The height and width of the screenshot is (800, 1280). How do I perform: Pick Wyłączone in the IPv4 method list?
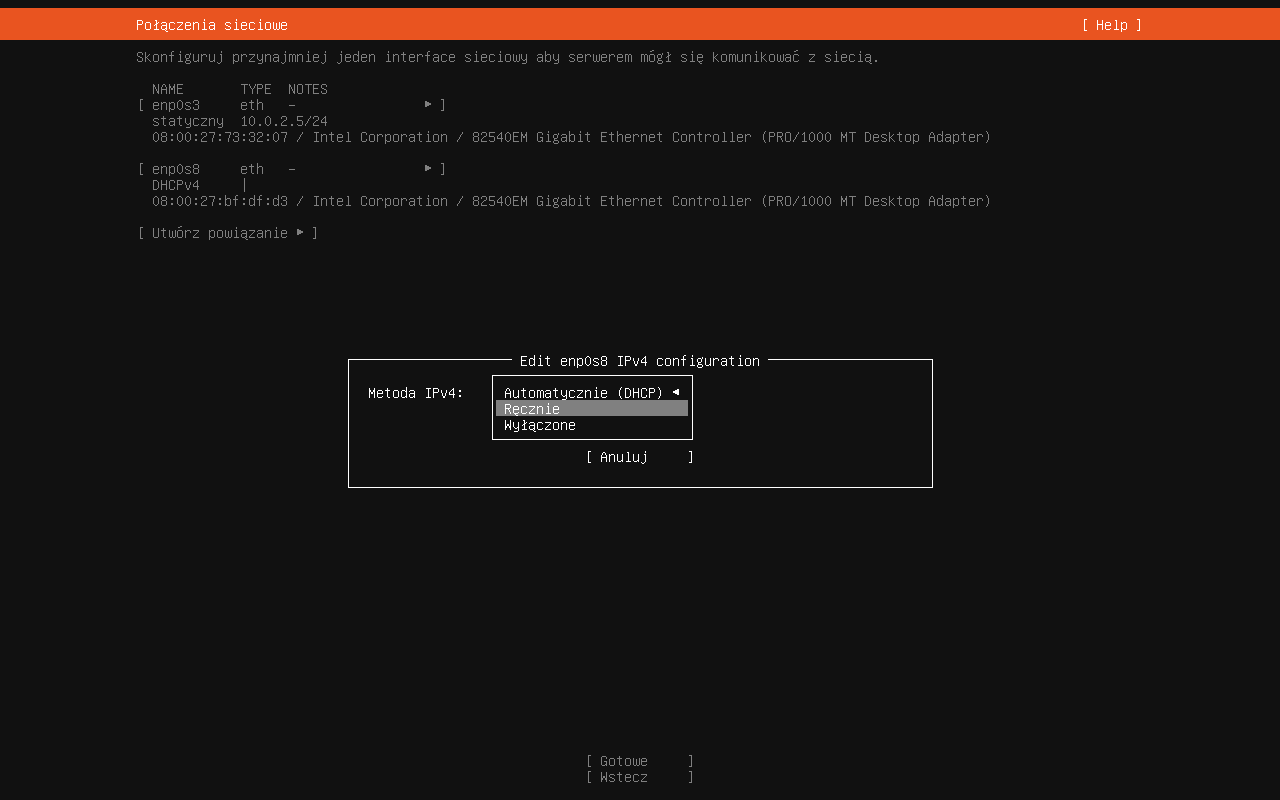point(592,425)
